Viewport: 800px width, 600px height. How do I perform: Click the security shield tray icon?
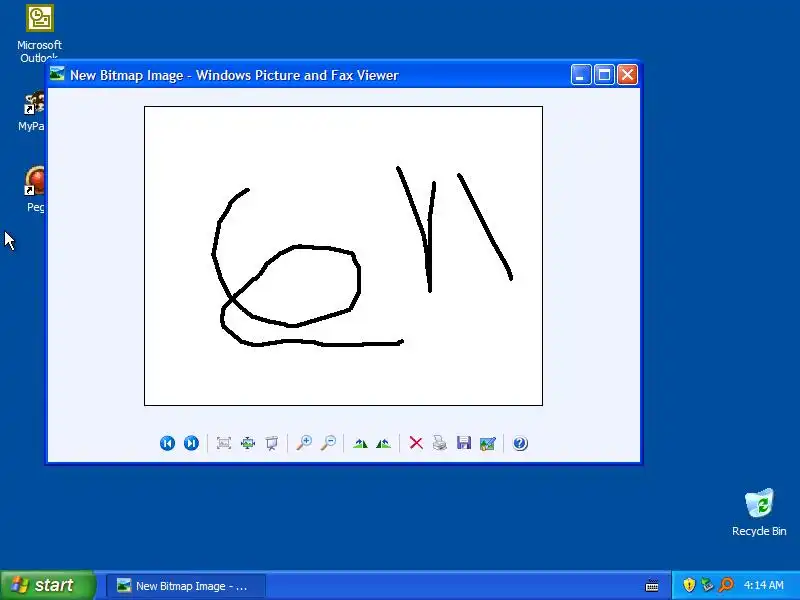click(689, 585)
